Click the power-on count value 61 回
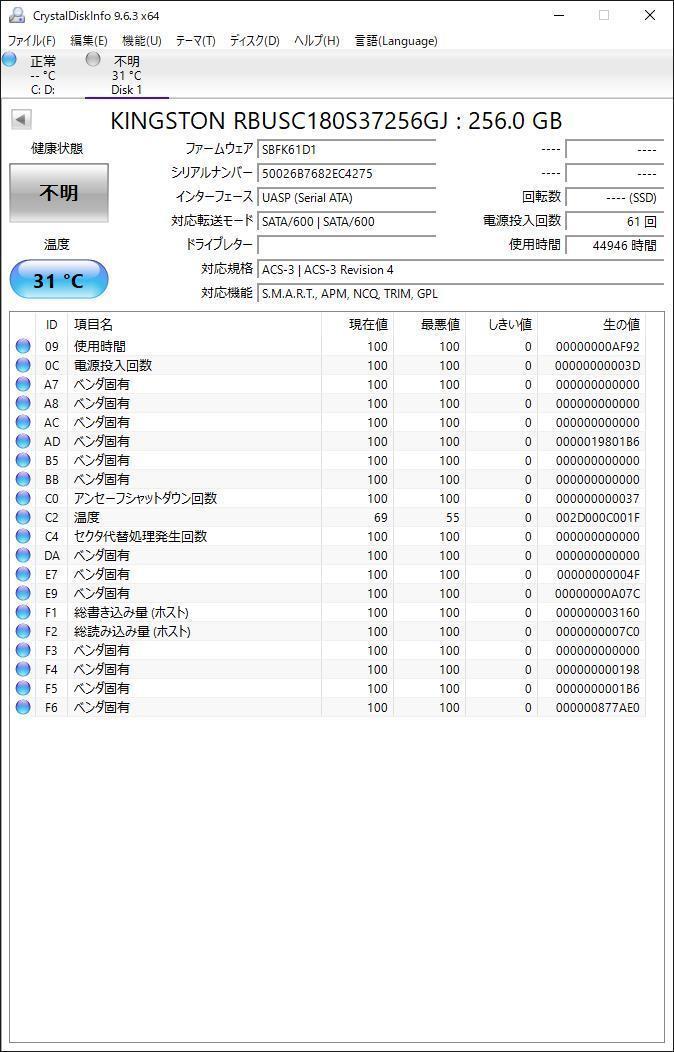This screenshot has width=674, height=1052. 613,221
